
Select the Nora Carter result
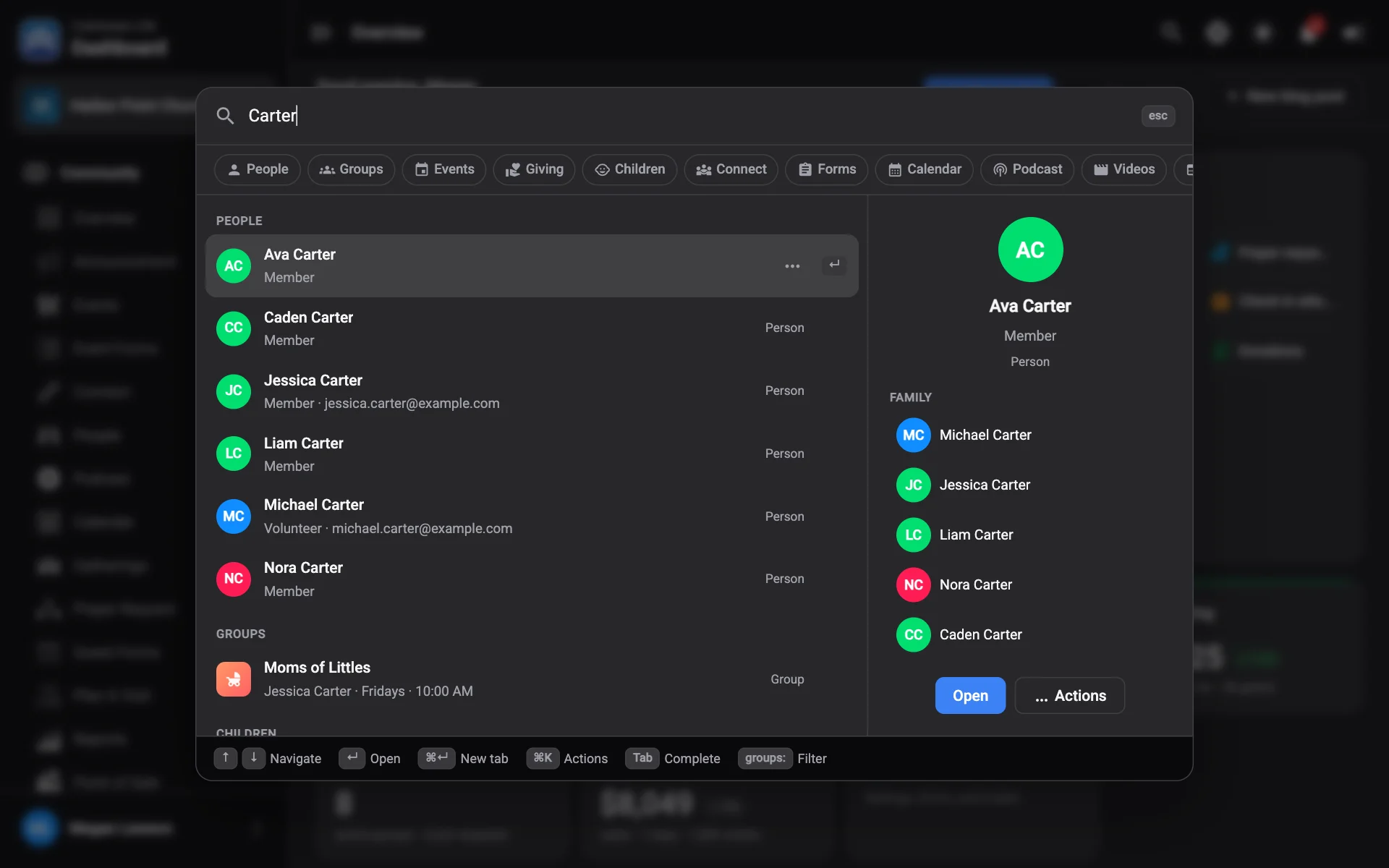pyautogui.click(x=532, y=579)
